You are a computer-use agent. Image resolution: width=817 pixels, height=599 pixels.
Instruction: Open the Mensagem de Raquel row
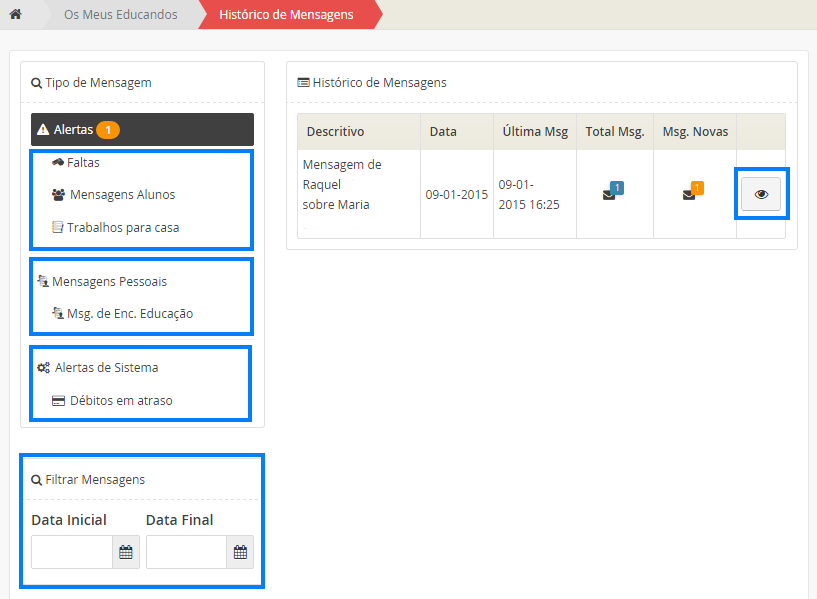[342, 185]
